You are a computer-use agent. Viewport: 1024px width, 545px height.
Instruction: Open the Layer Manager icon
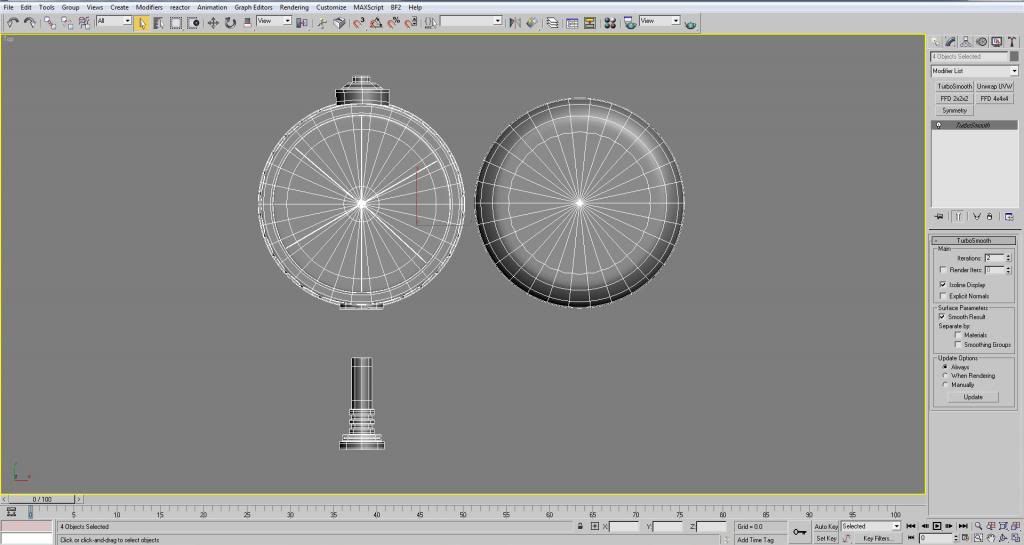coord(552,22)
